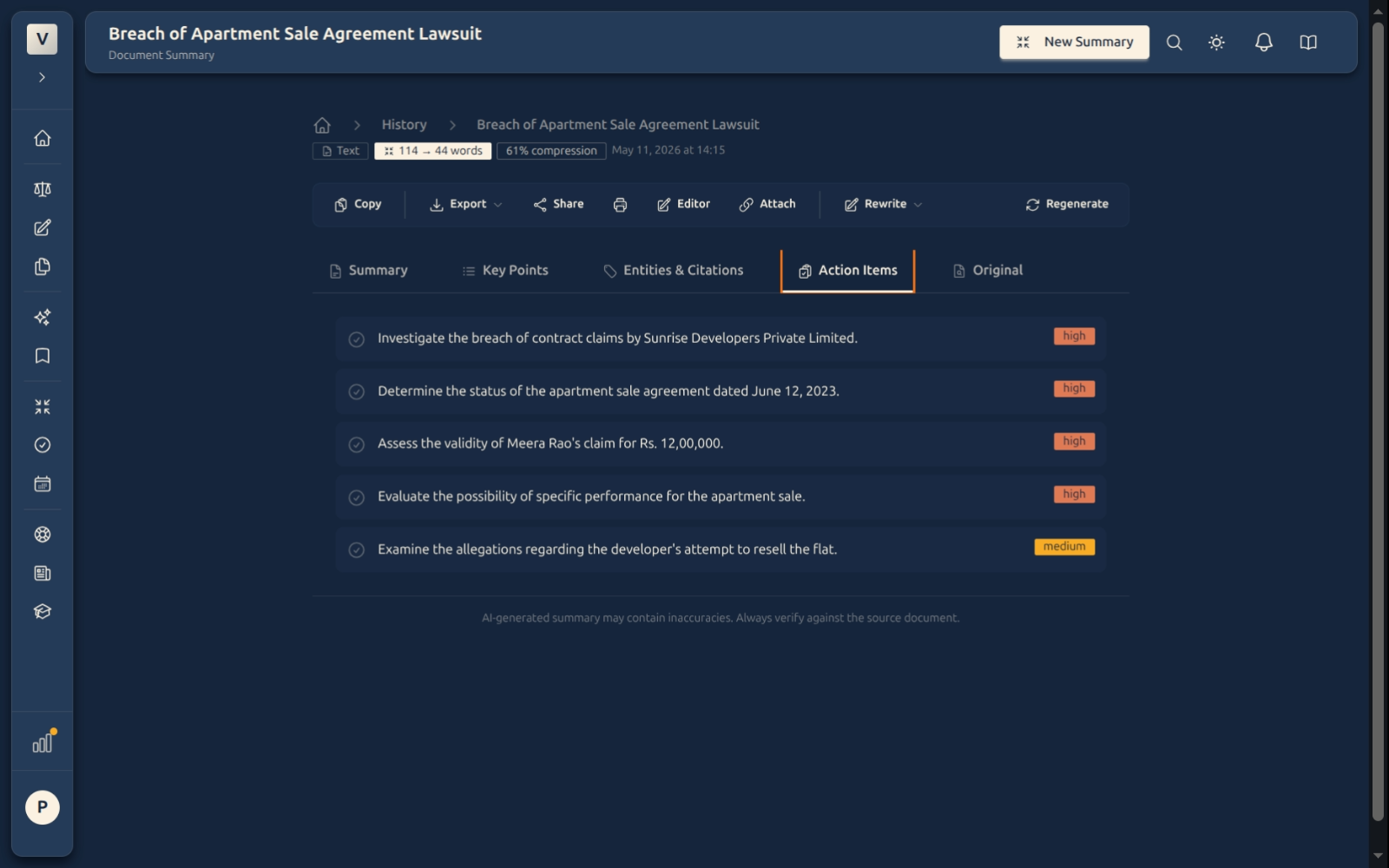The width and height of the screenshot is (1389, 868).
Task: Open the graduation cap sidebar icon
Action: click(x=42, y=612)
